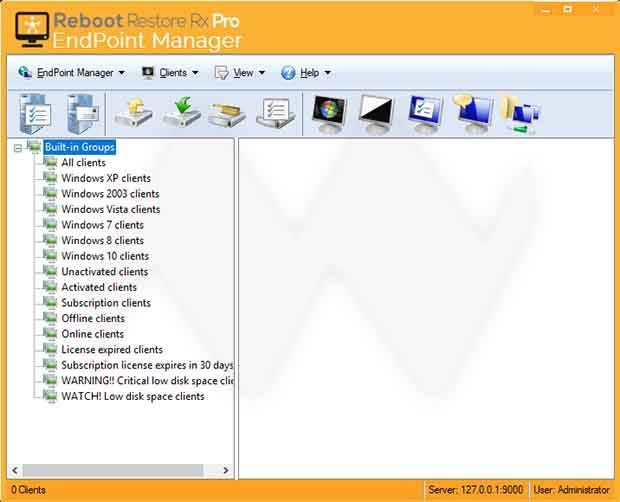Select Windows XP clients group

(x=106, y=178)
